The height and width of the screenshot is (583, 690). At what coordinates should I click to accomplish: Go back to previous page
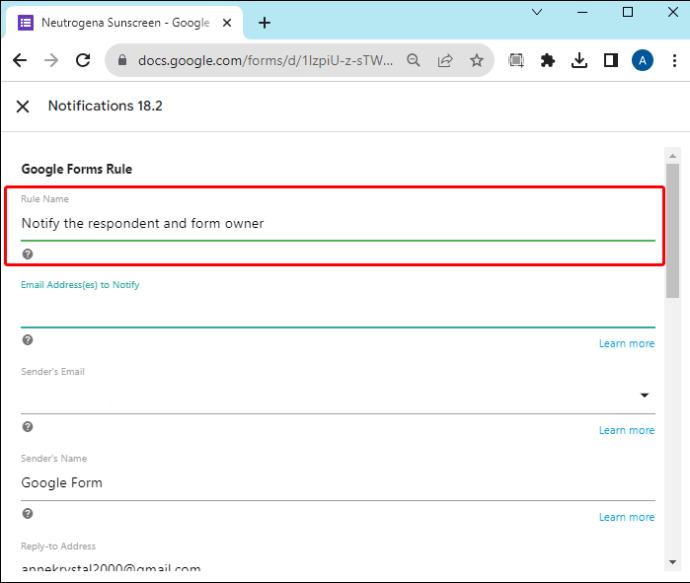pyautogui.click(x=20, y=60)
